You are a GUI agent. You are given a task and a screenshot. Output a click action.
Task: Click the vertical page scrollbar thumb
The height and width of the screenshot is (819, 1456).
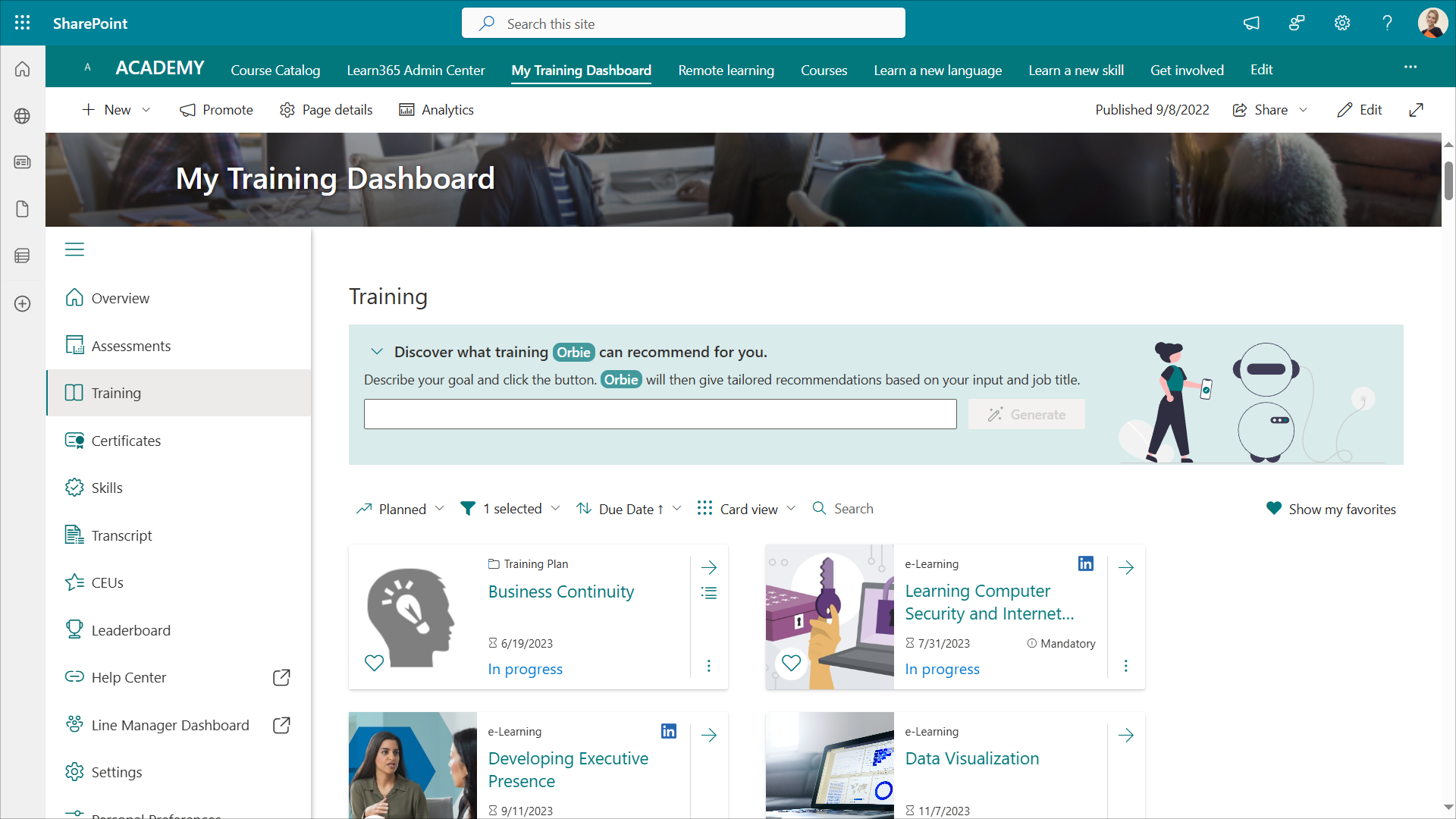click(x=1448, y=180)
